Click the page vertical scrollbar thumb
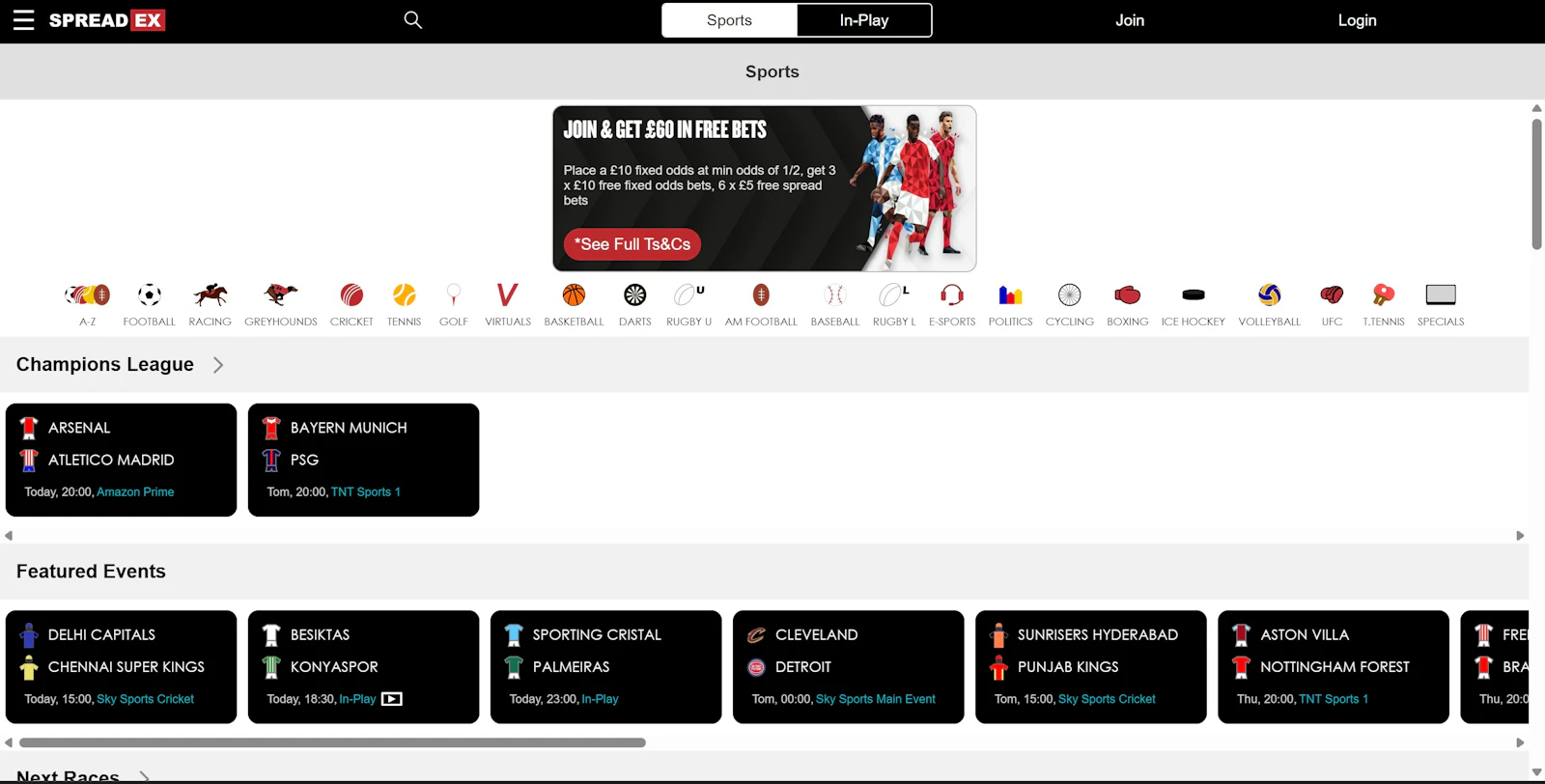Screen dimensions: 1545x784 click(1536, 183)
